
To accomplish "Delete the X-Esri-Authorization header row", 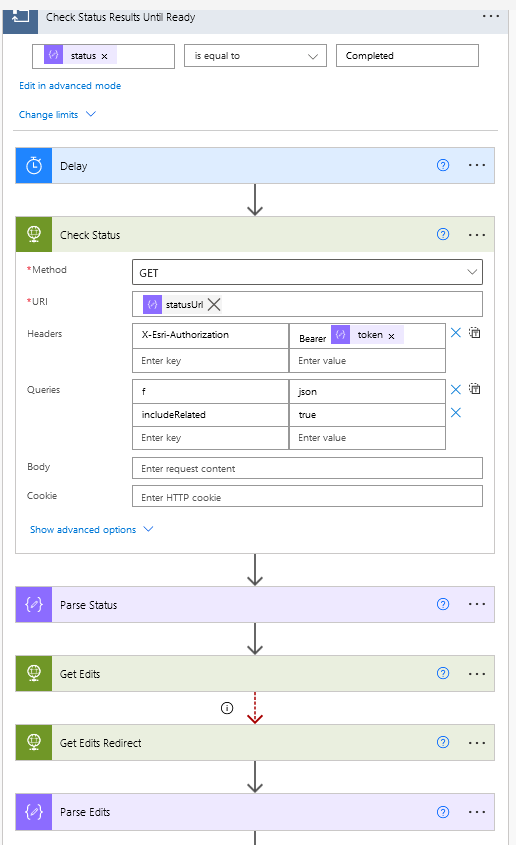I will tap(456, 333).
